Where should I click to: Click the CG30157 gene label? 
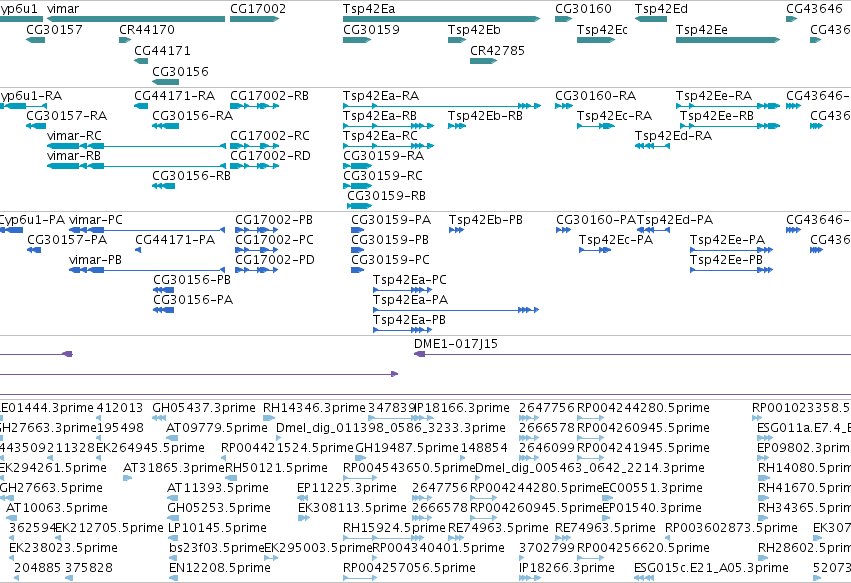pyautogui.click(x=54, y=29)
